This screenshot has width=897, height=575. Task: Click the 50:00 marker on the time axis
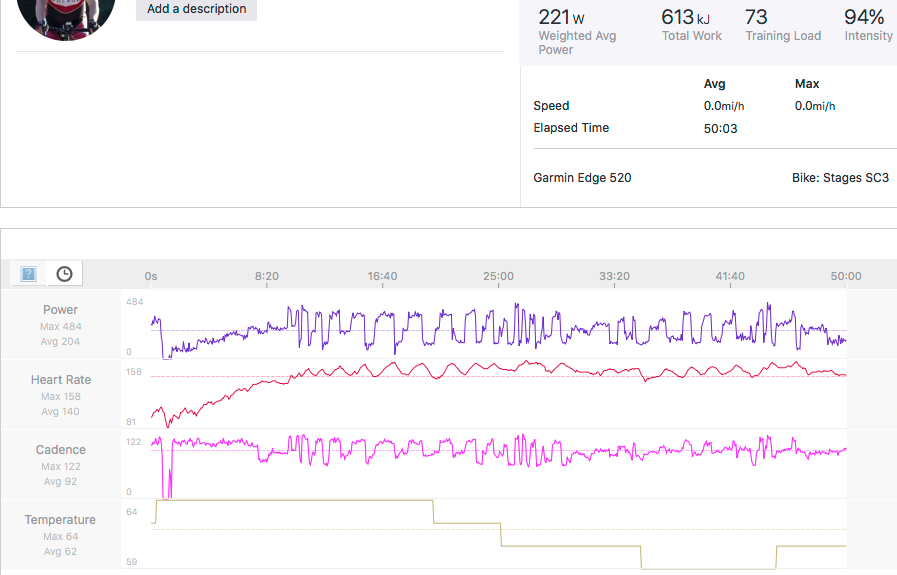(x=846, y=276)
